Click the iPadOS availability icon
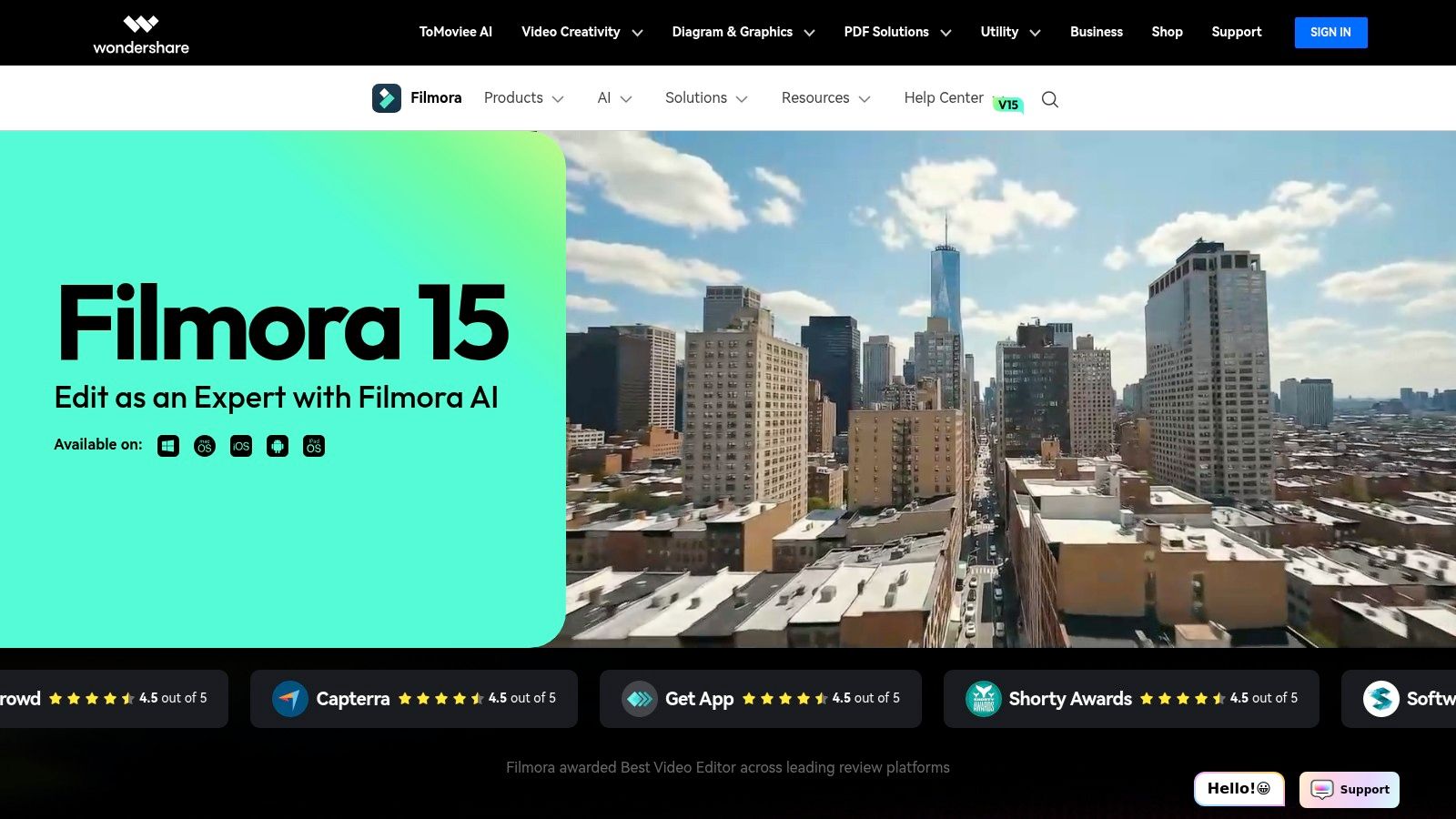The height and width of the screenshot is (819, 1456). [x=313, y=445]
